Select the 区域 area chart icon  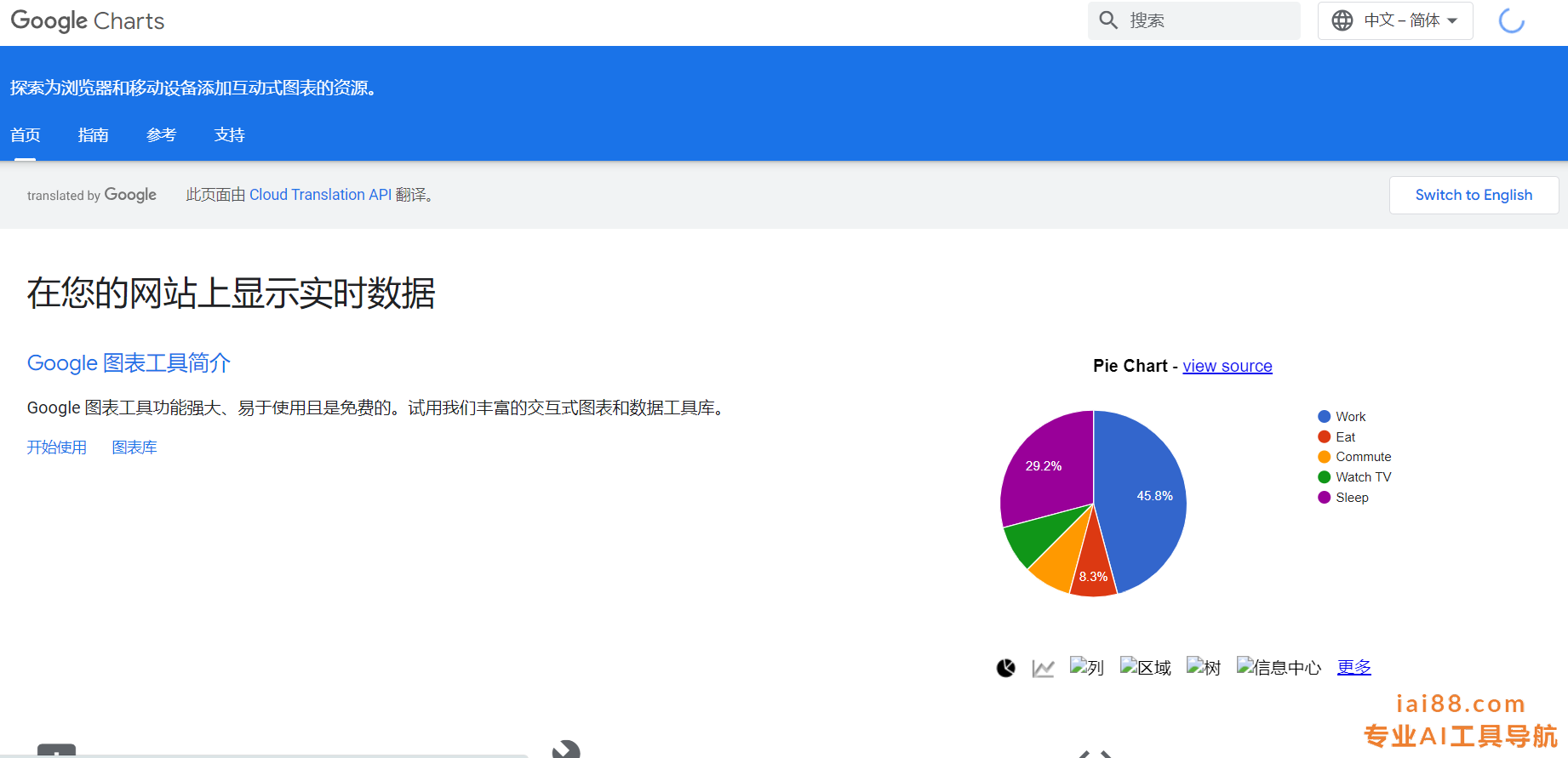tap(1146, 667)
